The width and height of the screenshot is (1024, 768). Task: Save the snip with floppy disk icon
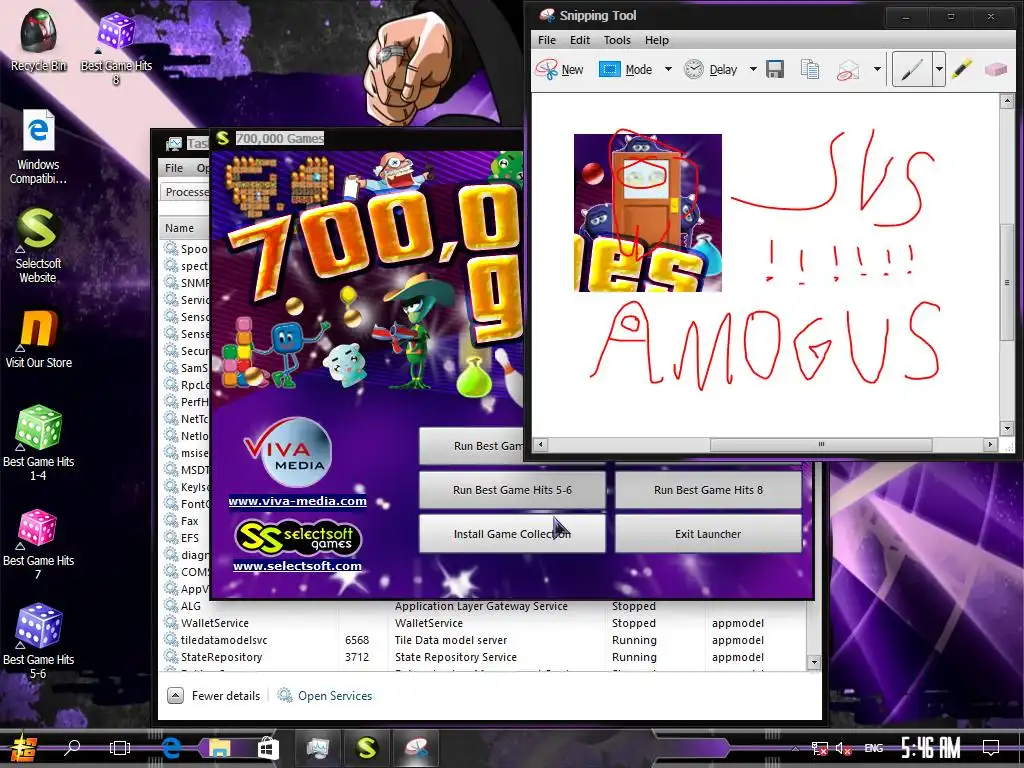click(x=775, y=69)
